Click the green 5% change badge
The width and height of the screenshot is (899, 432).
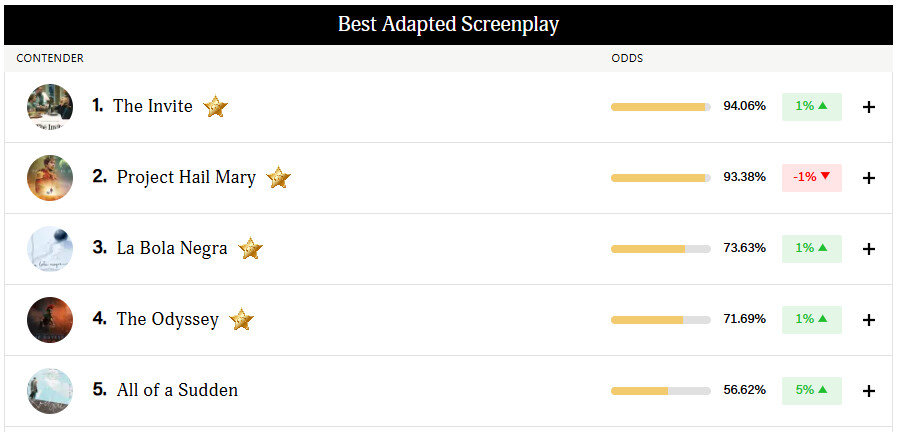[812, 391]
